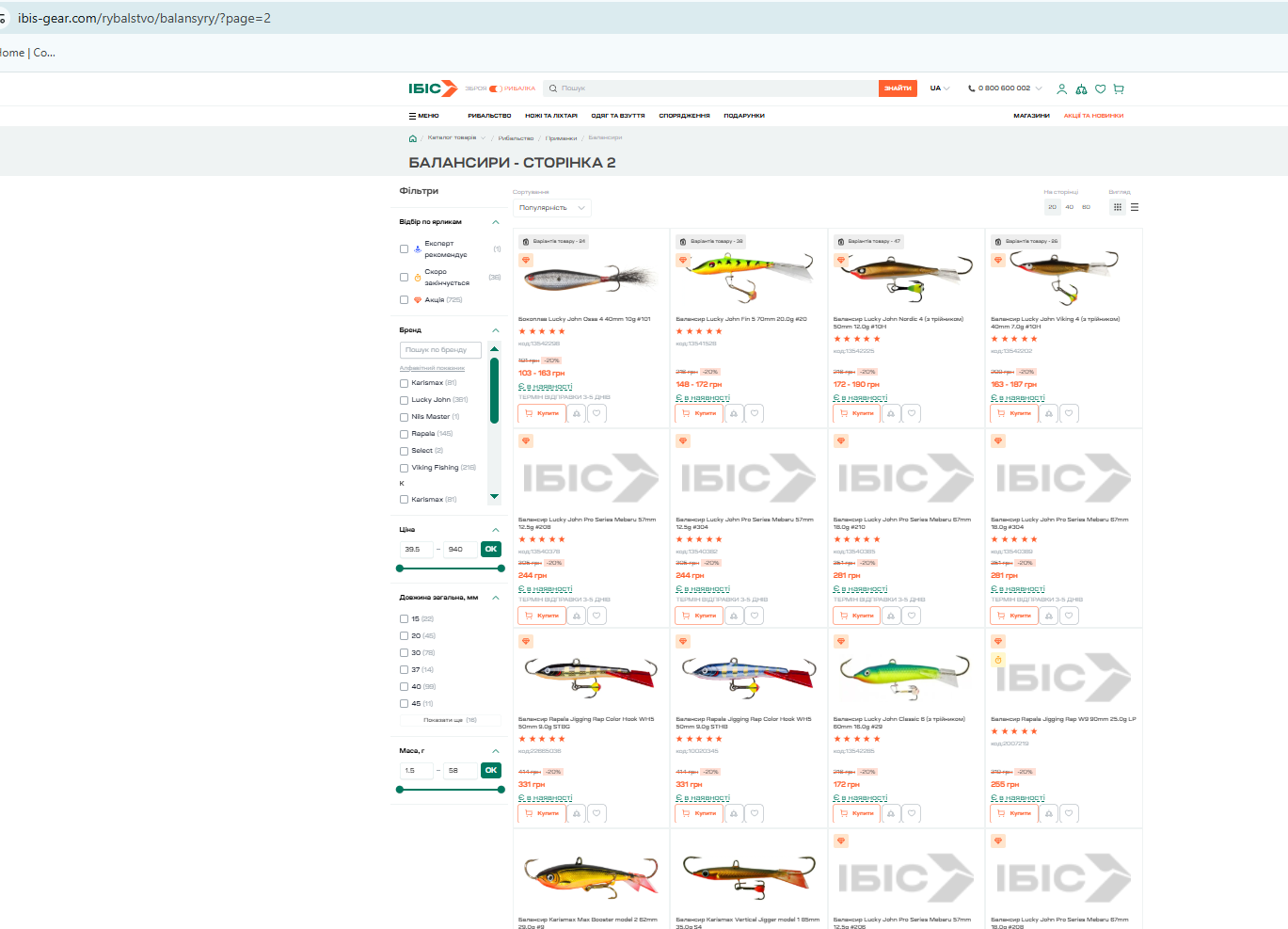1288x929 pixels.
Task: Collapse the Маса filter section
Action: click(496, 751)
